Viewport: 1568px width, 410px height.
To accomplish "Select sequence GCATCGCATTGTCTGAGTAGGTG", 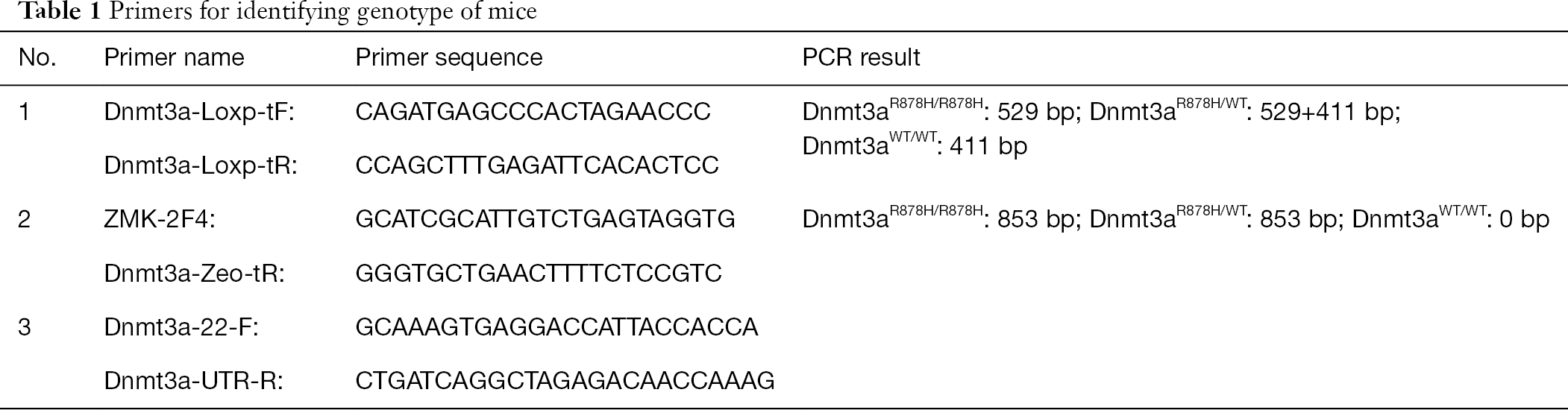I will 545,219.
